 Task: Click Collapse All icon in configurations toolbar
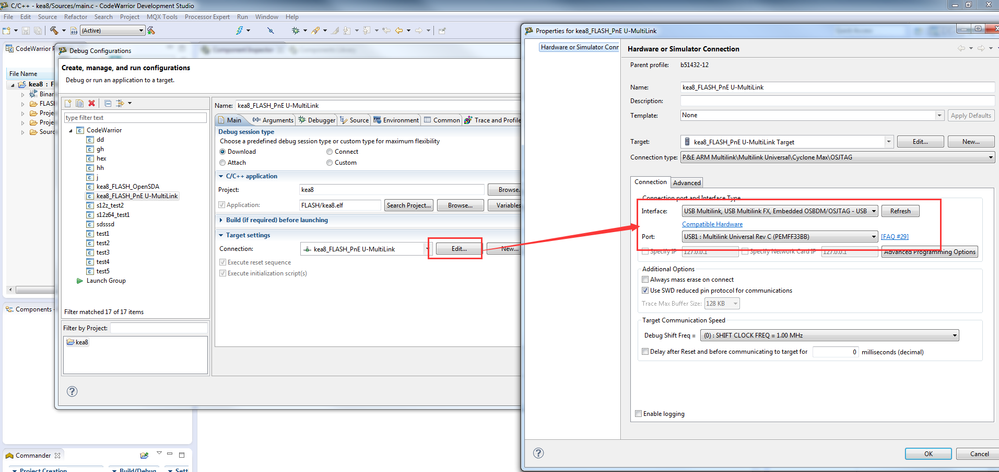(x=108, y=103)
